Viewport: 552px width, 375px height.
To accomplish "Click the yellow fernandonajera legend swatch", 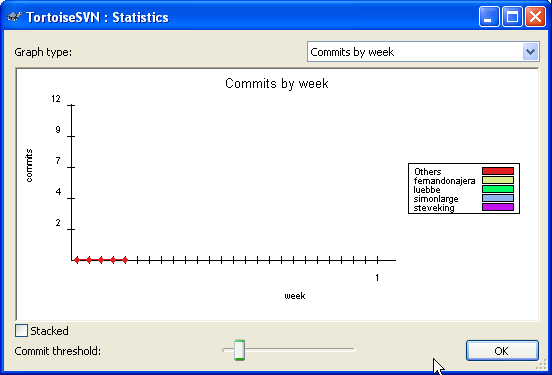I will [x=498, y=180].
